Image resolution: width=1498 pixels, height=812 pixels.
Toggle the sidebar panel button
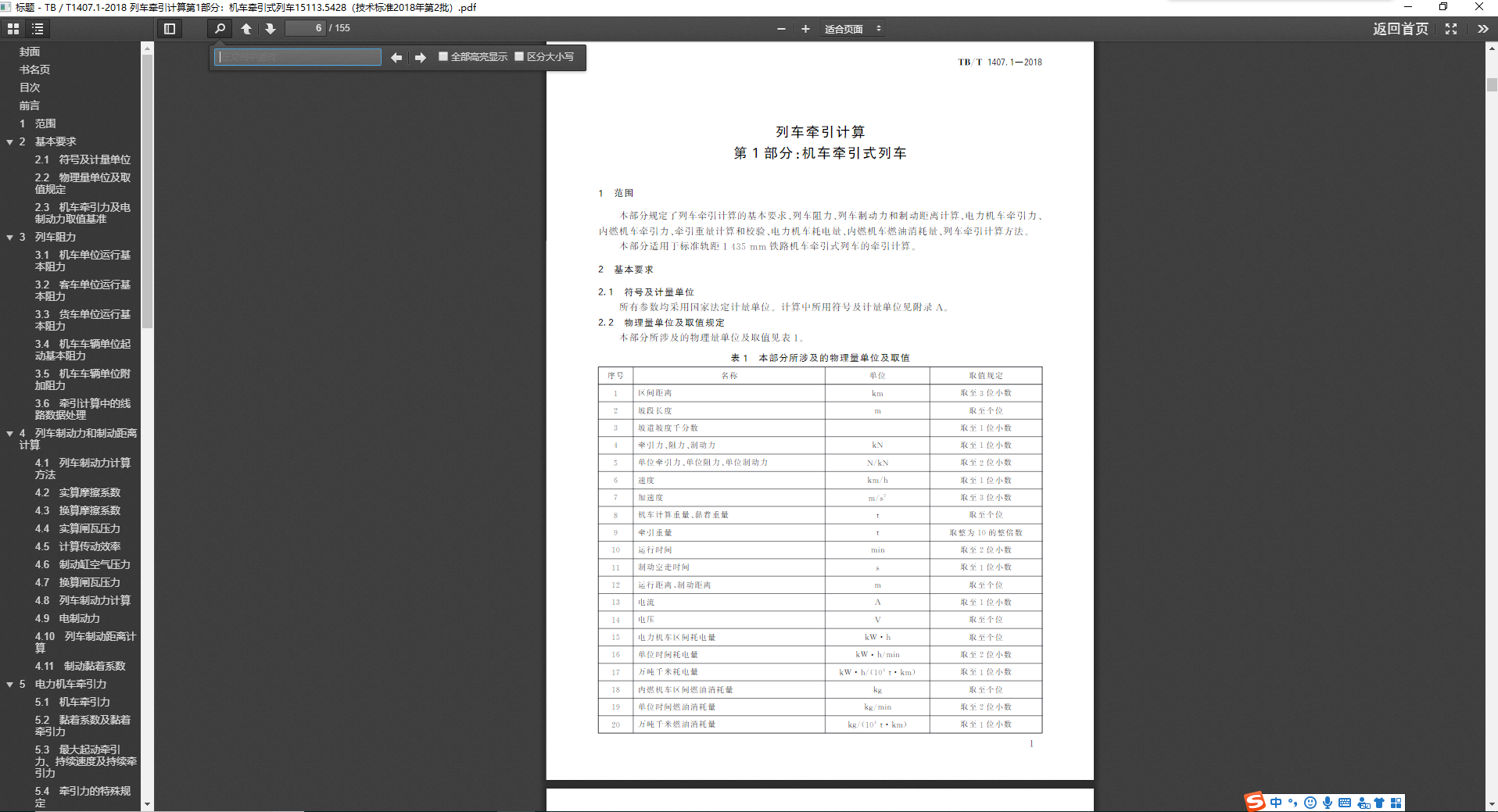tap(169, 29)
